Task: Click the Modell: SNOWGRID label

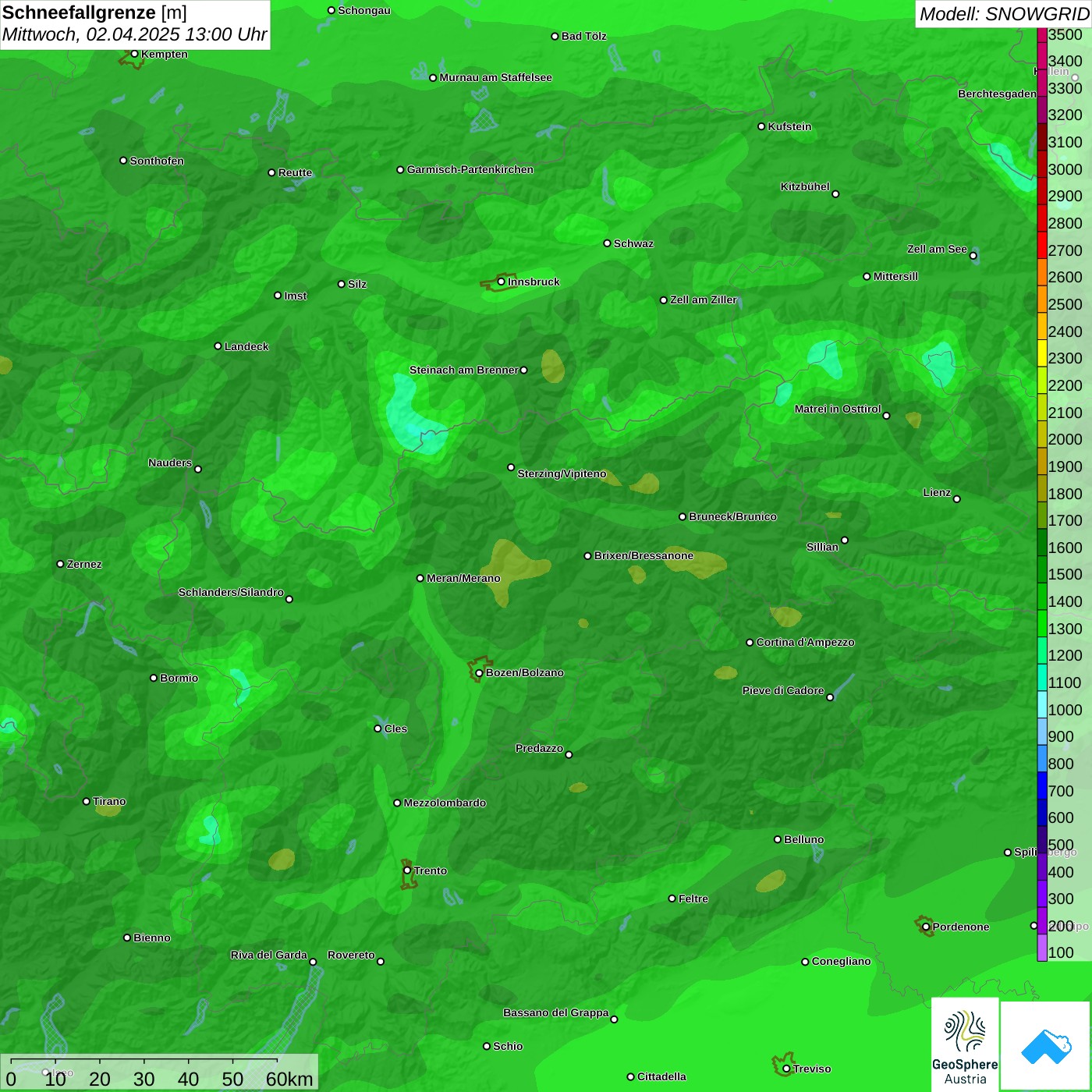Action: coord(1004,13)
